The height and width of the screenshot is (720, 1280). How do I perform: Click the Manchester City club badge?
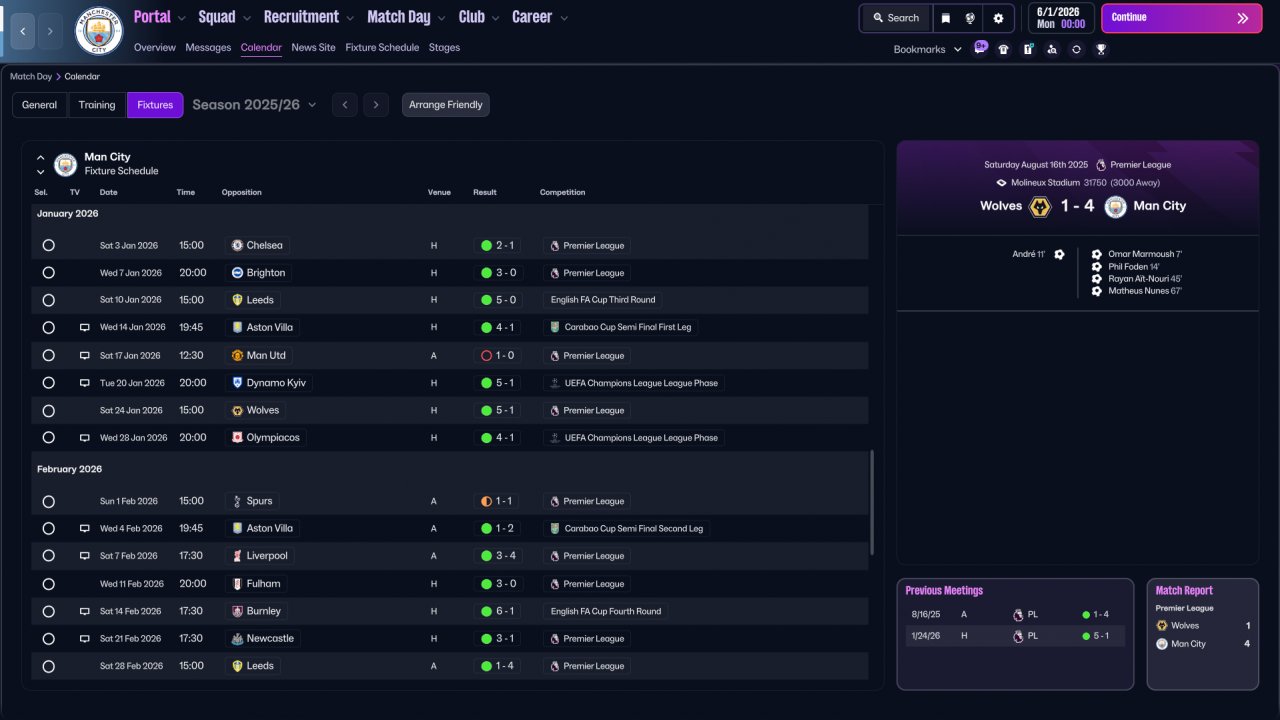pyautogui.click(x=98, y=31)
